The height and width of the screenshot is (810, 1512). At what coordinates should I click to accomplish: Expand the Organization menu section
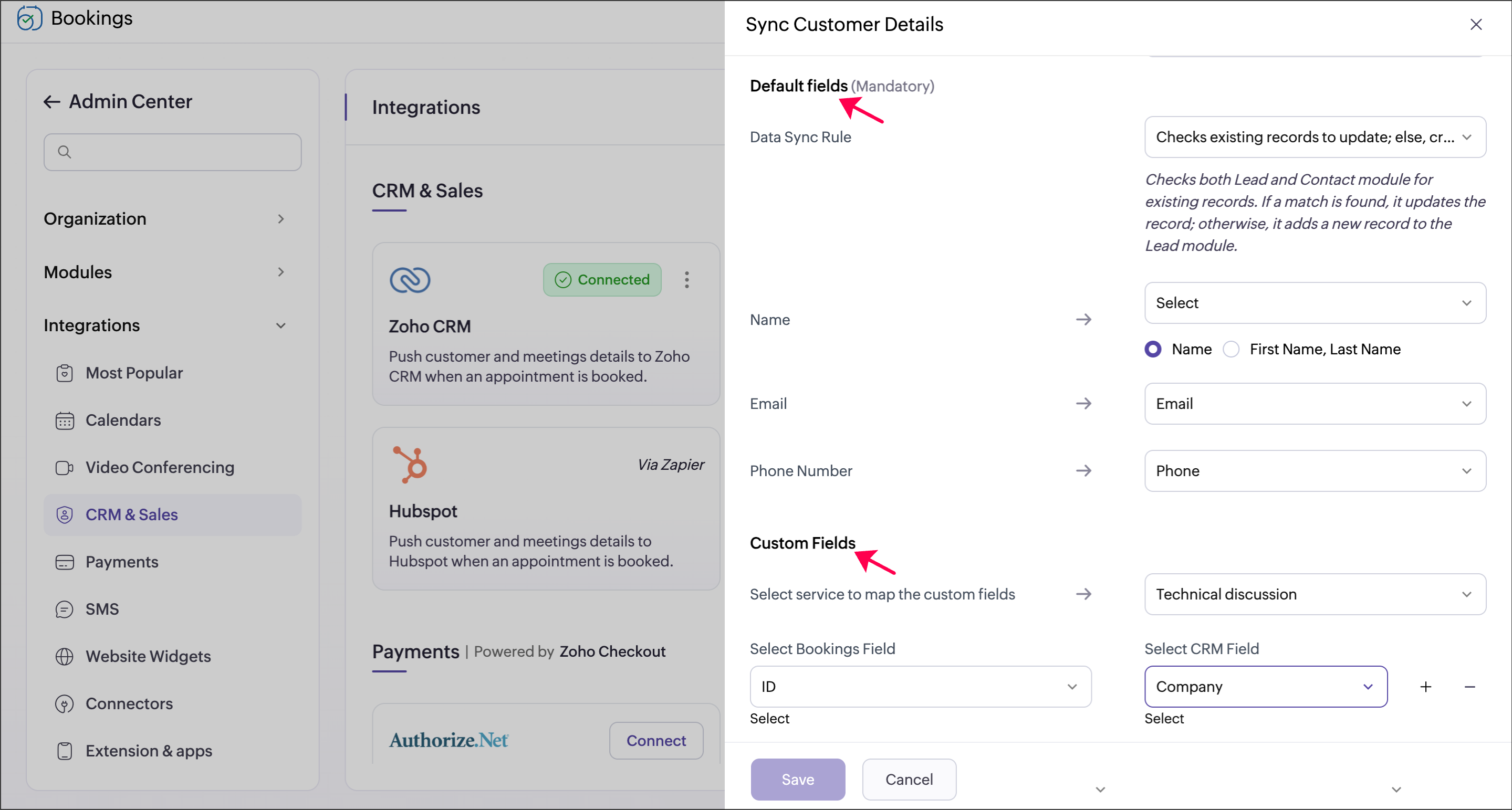click(x=164, y=219)
